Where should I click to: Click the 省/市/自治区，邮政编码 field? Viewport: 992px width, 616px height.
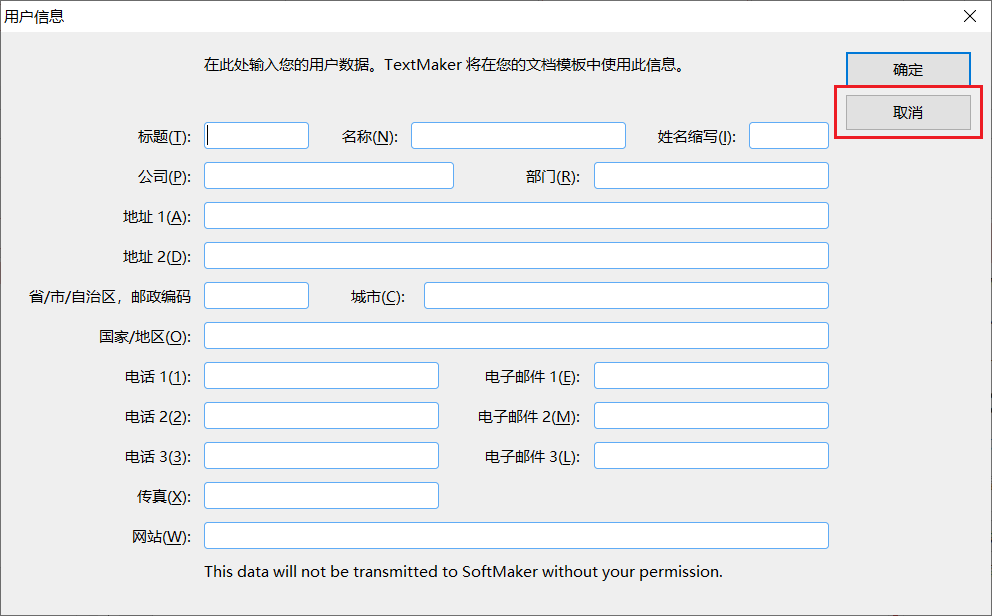click(256, 295)
